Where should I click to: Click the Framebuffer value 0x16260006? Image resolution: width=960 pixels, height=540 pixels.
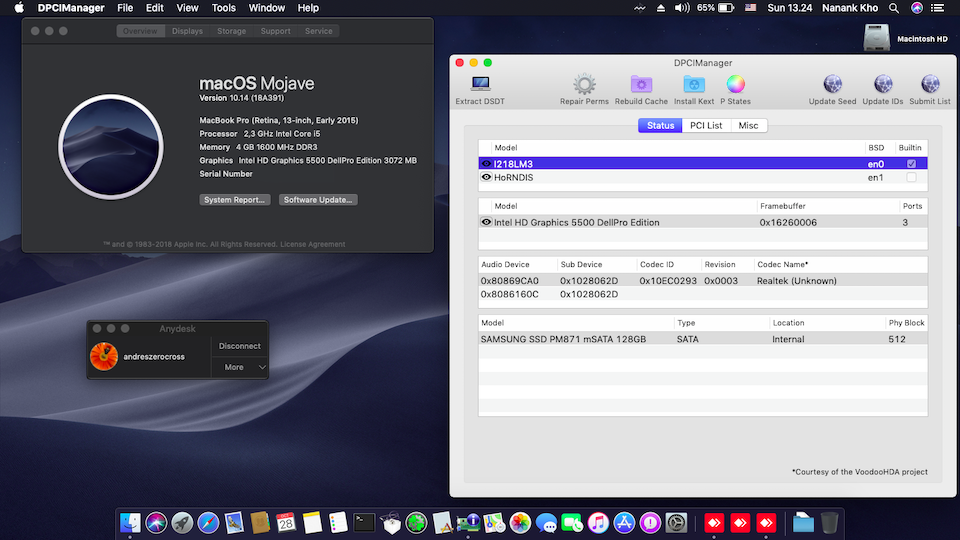click(x=788, y=222)
